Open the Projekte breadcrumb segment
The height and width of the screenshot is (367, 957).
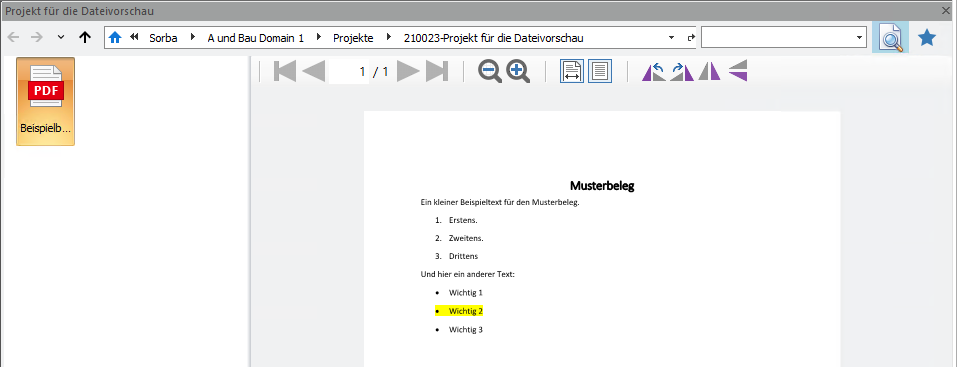click(x=353, y=38)
